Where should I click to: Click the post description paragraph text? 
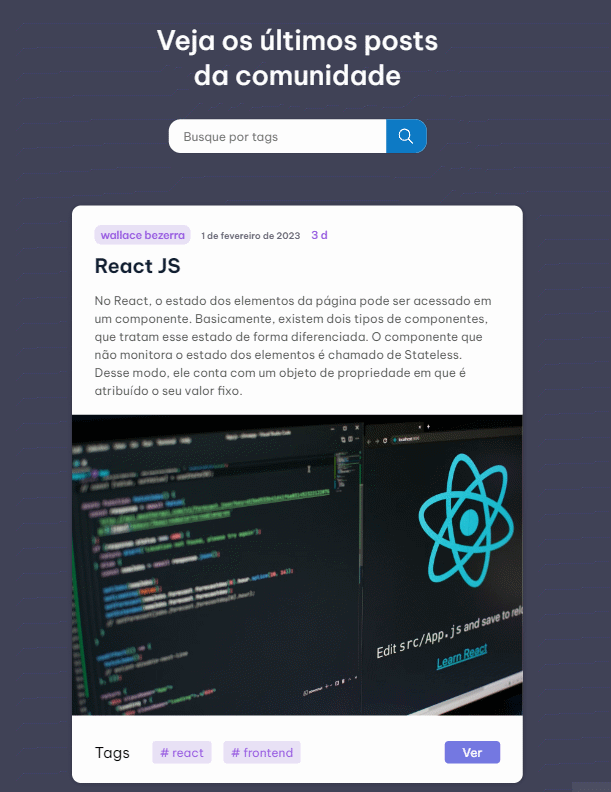[293, 345]
